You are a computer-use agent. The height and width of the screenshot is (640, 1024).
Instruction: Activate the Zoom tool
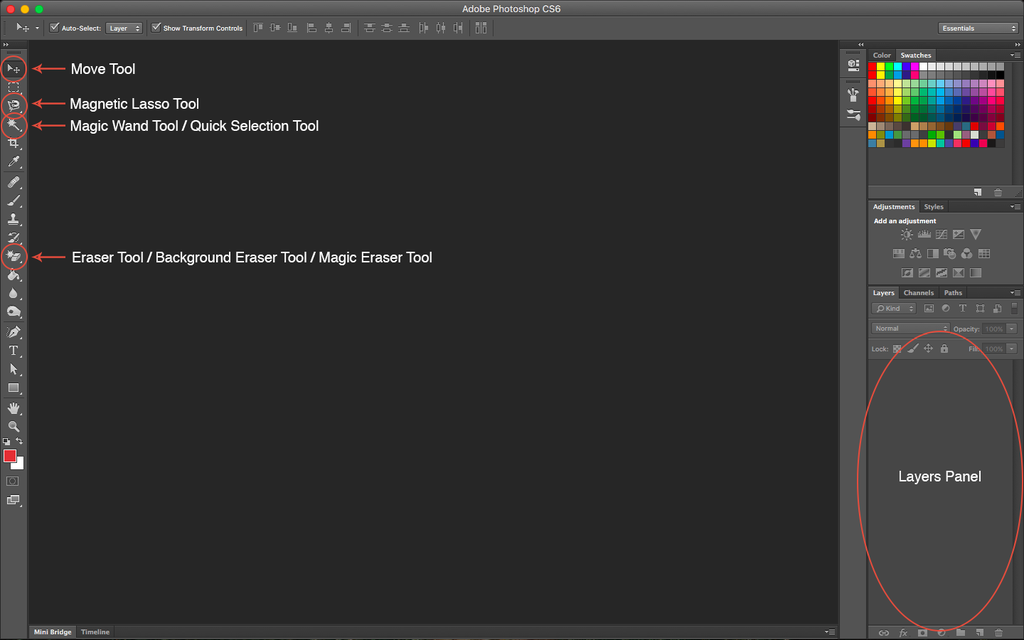pos(14,426)
